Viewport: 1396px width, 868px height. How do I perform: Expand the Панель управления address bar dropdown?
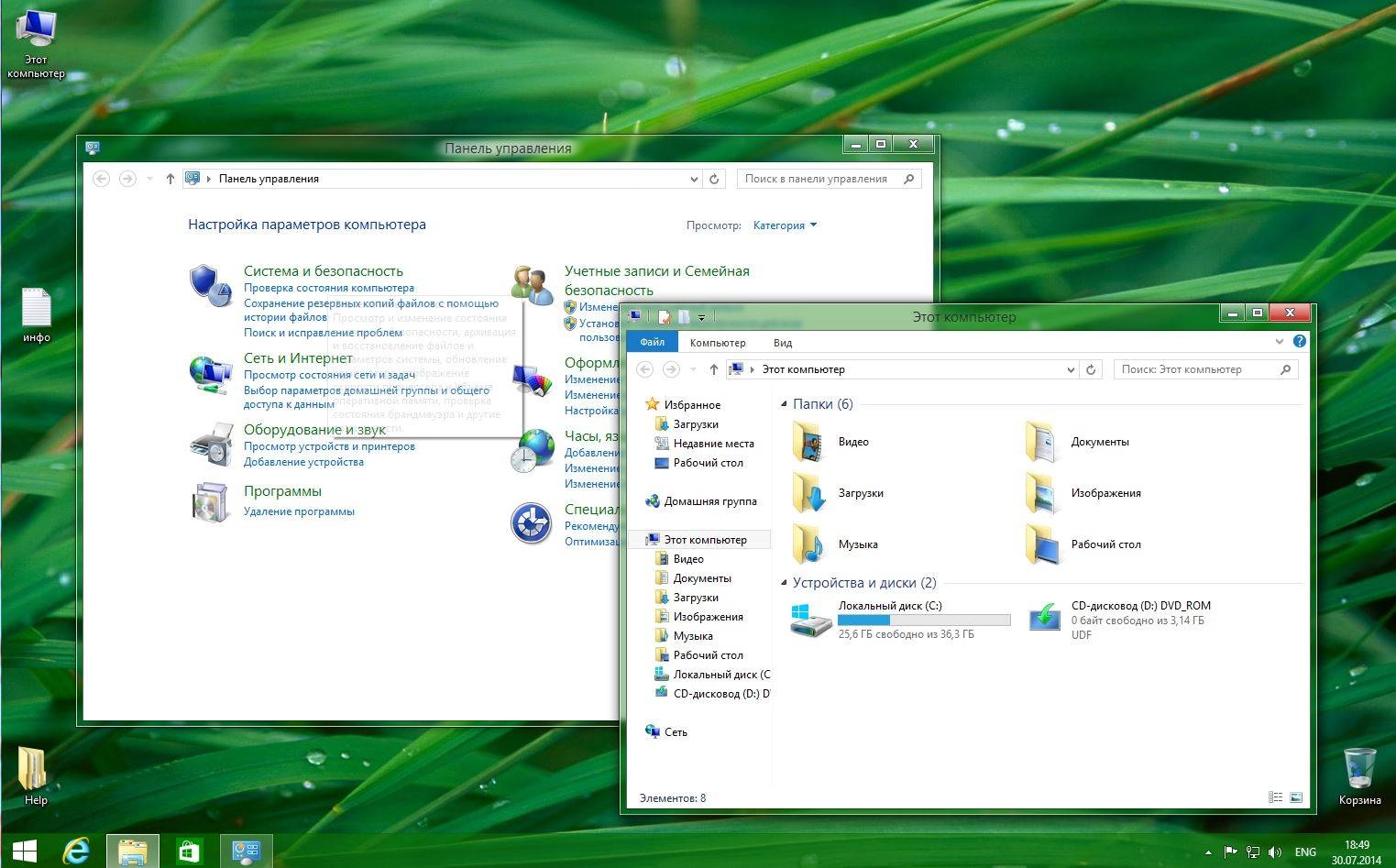pos(694,179)
